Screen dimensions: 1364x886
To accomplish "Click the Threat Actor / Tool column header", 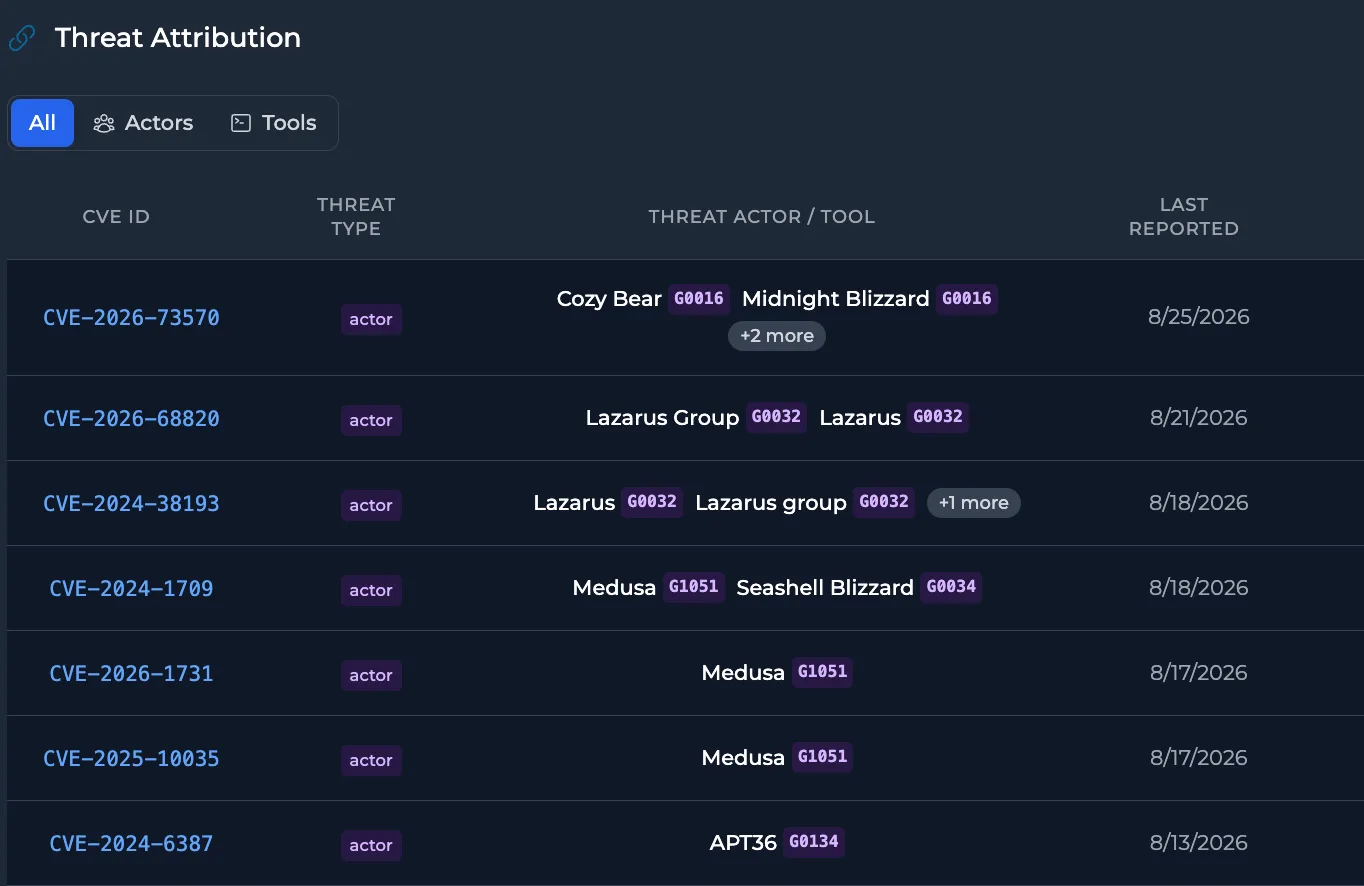I will tap(762, 217).
